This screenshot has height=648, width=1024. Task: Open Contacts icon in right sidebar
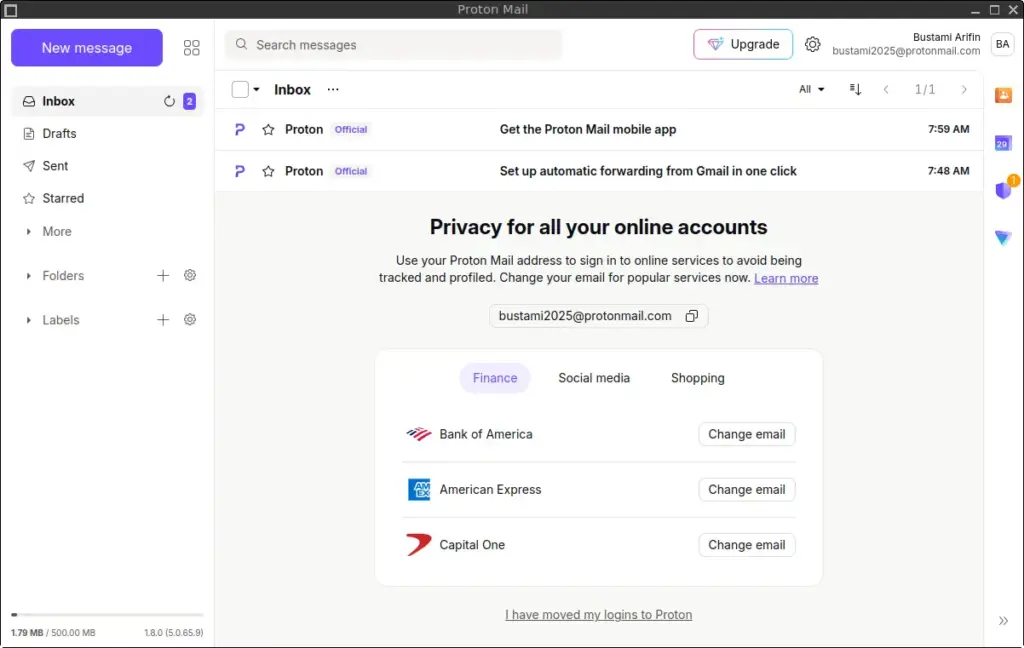click(x=1003, y=95)
